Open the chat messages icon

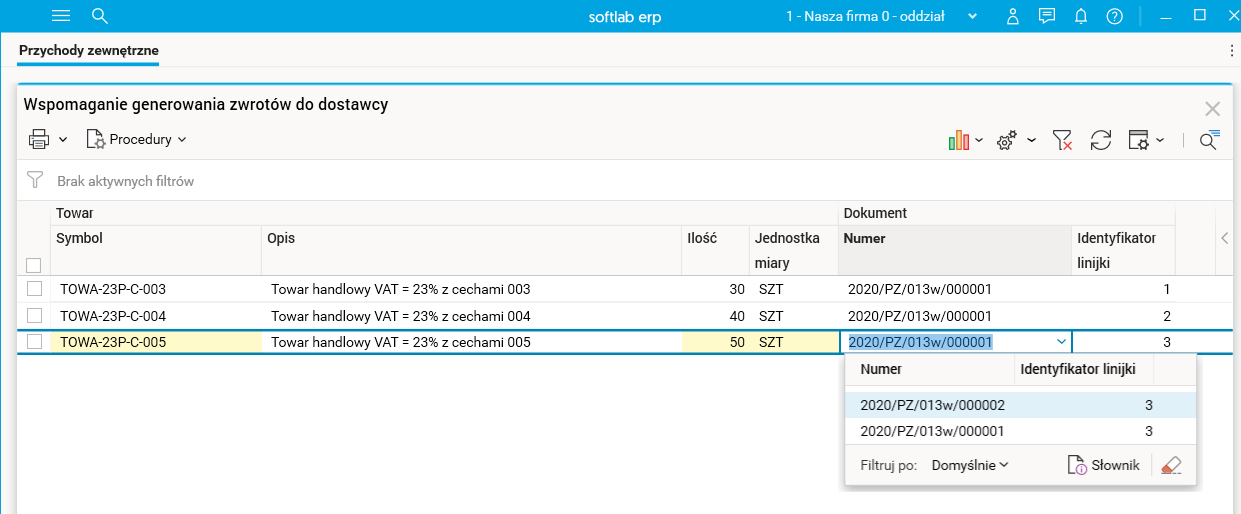(x=1047, y=16)
